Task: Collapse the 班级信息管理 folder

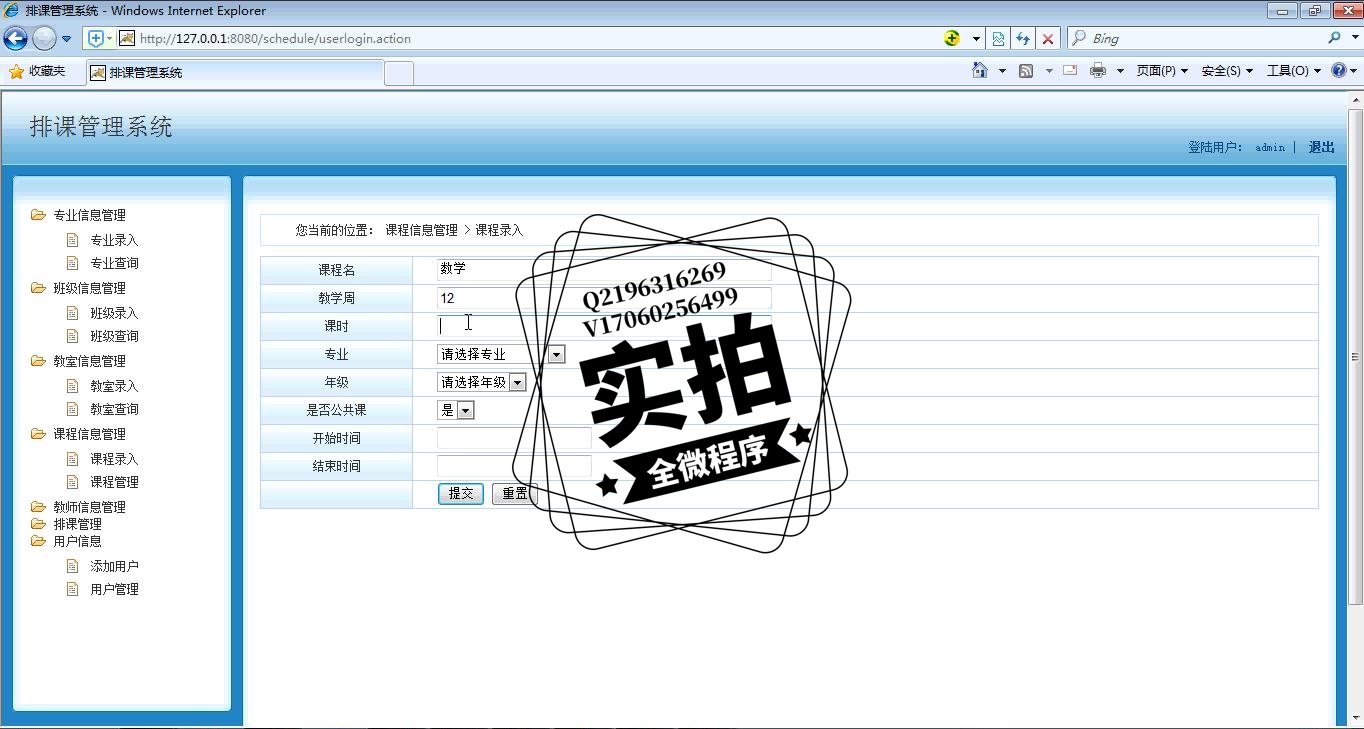Action: point(89,288)
